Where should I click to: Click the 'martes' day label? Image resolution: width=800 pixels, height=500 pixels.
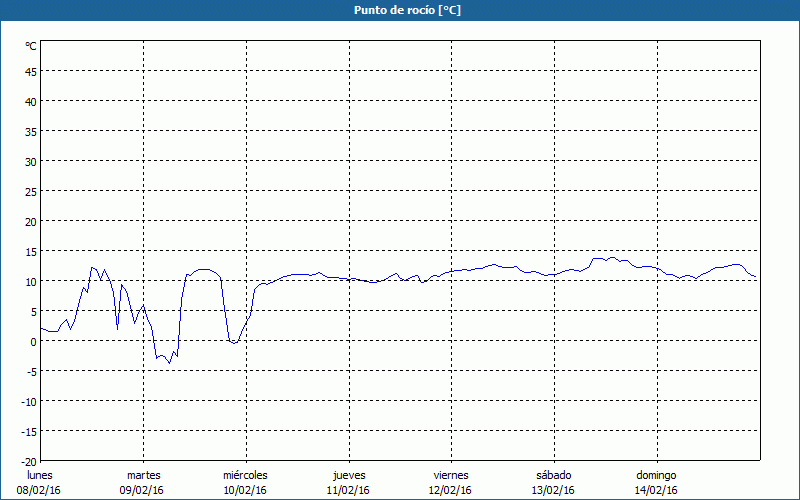pos(143,475)
